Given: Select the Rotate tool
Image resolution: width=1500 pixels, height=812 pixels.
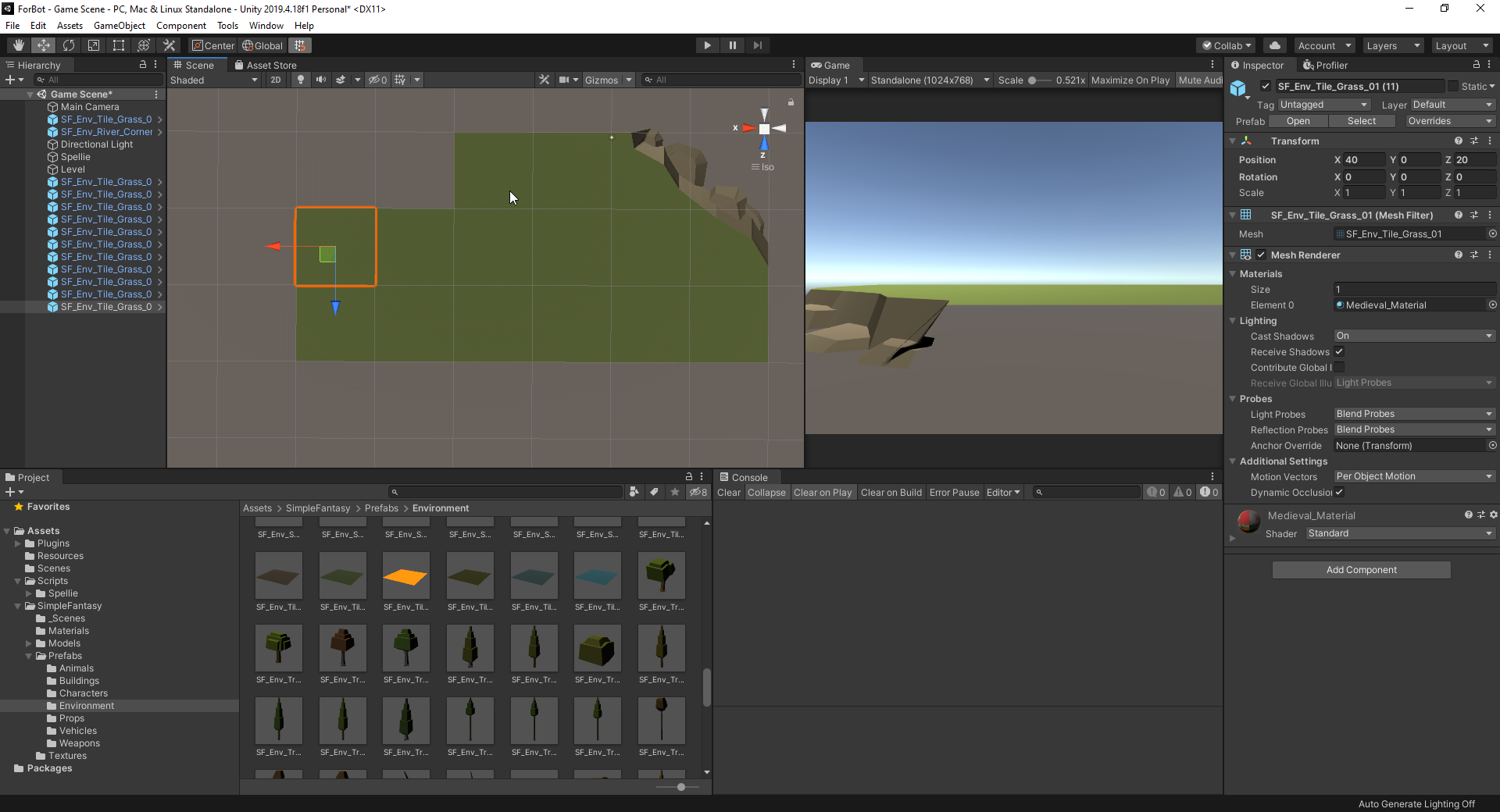Looking at the screenshot, I should coord(69,45).
